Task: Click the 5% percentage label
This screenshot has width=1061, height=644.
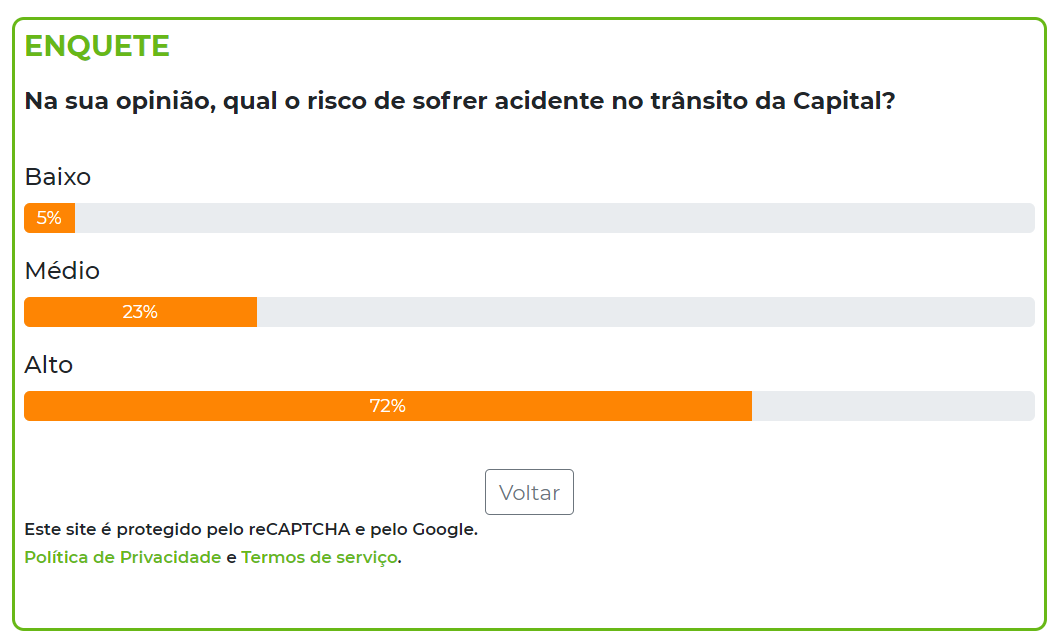Action: [x=49, y=218]
